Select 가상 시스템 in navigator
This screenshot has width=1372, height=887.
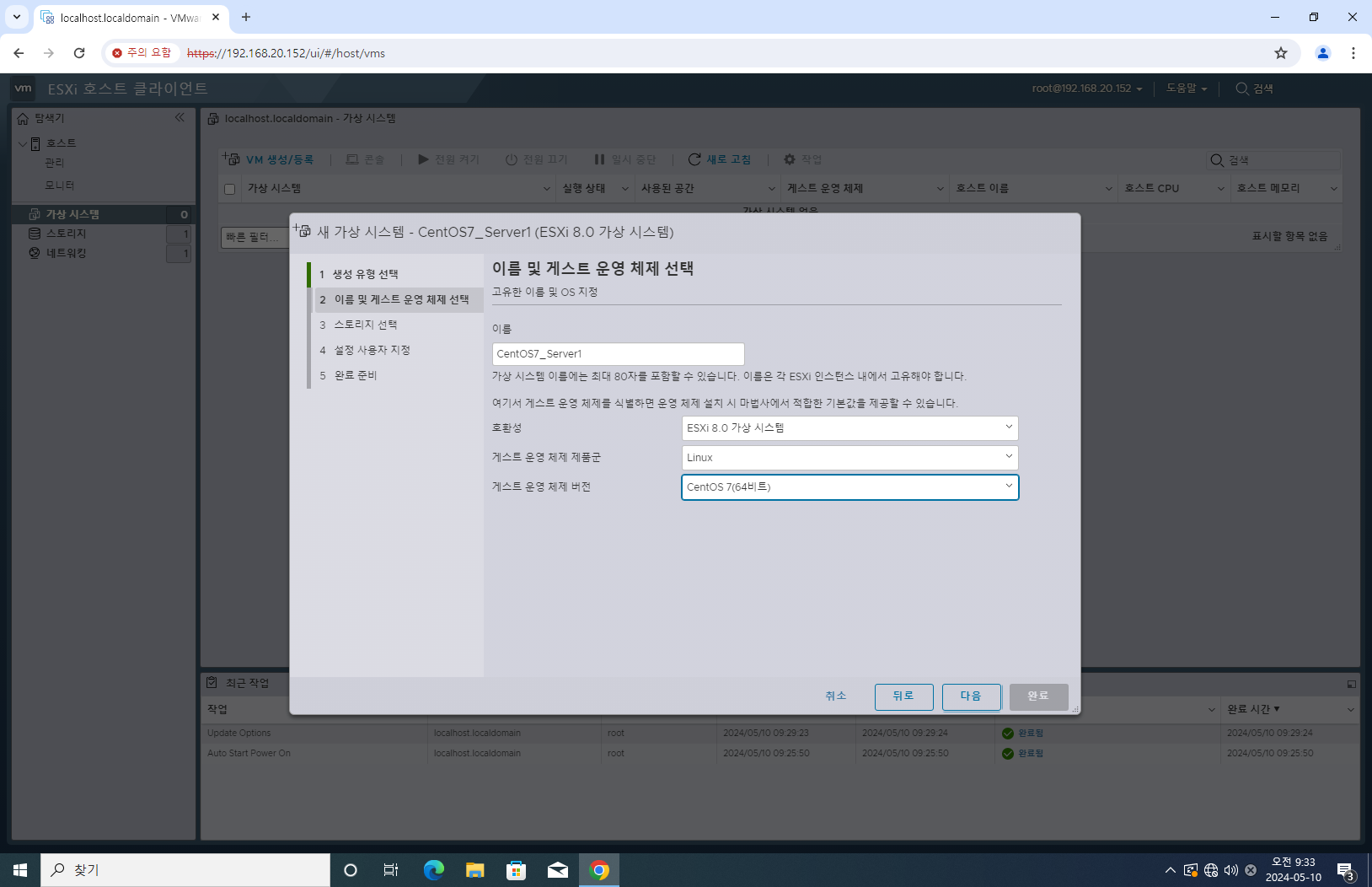pos(103,214)
